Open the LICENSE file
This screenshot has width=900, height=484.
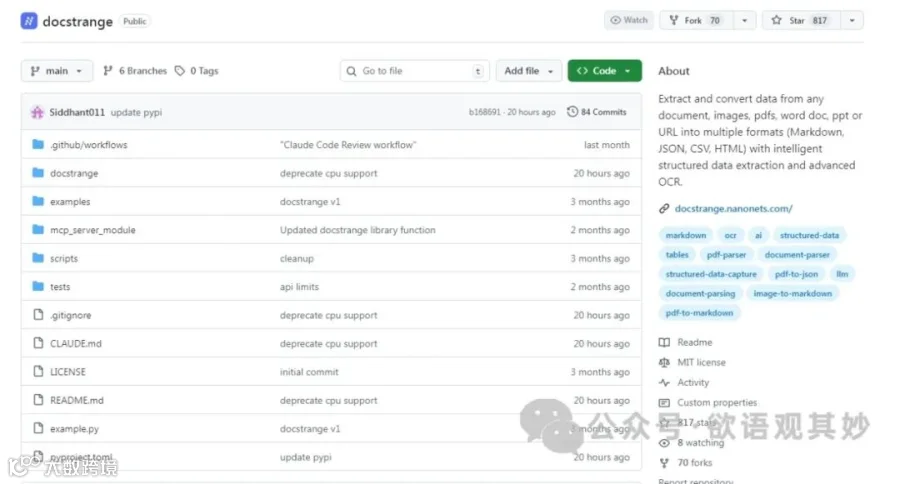pyautogui.click(x=68, y=372)
